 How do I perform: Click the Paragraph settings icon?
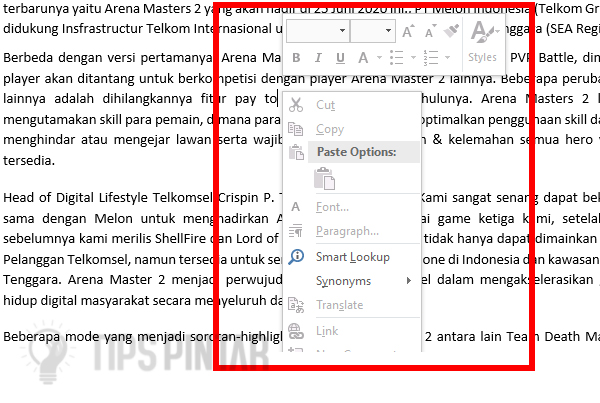(295, 231)
